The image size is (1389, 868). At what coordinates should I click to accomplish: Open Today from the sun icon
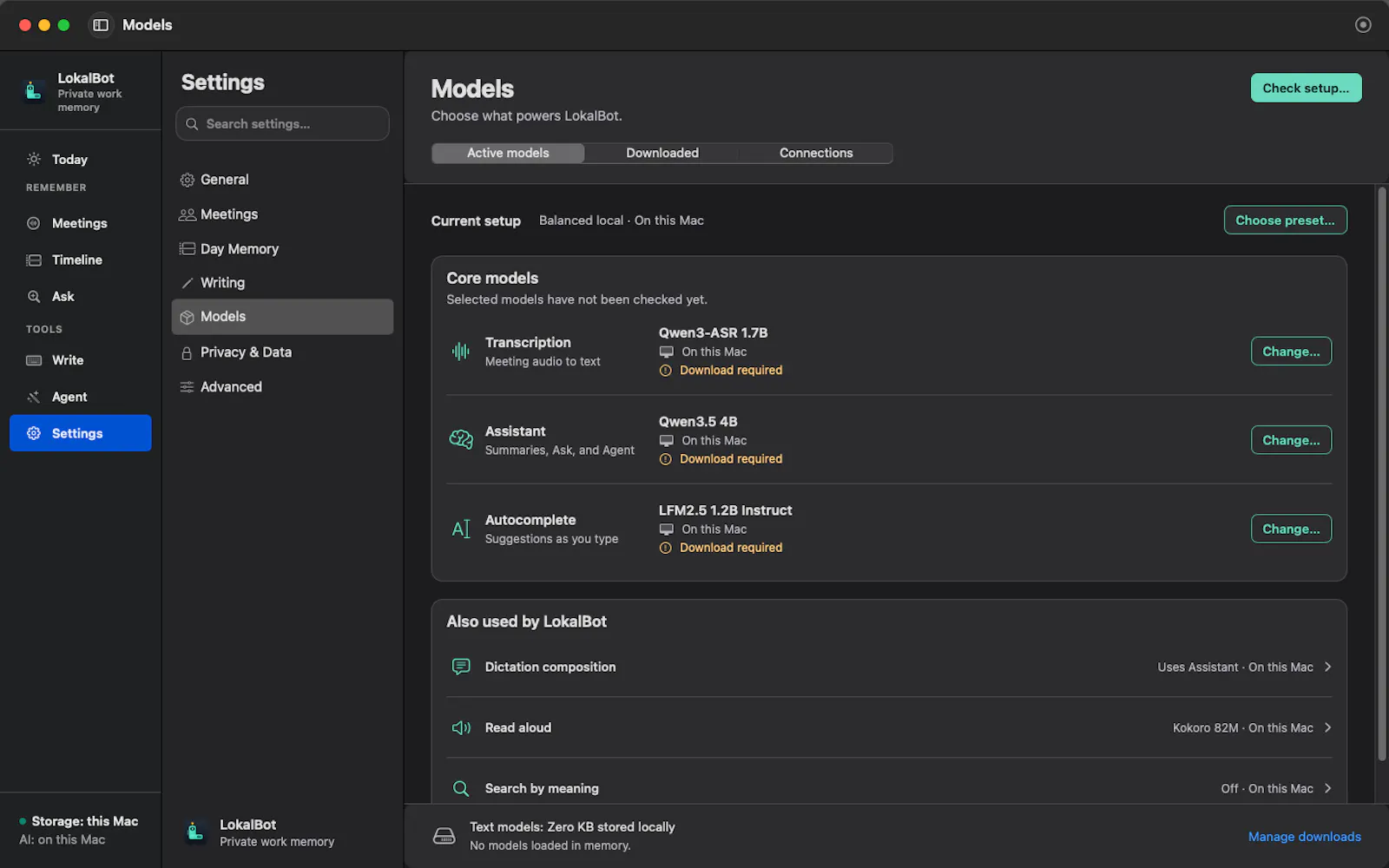tap(34, 159)
